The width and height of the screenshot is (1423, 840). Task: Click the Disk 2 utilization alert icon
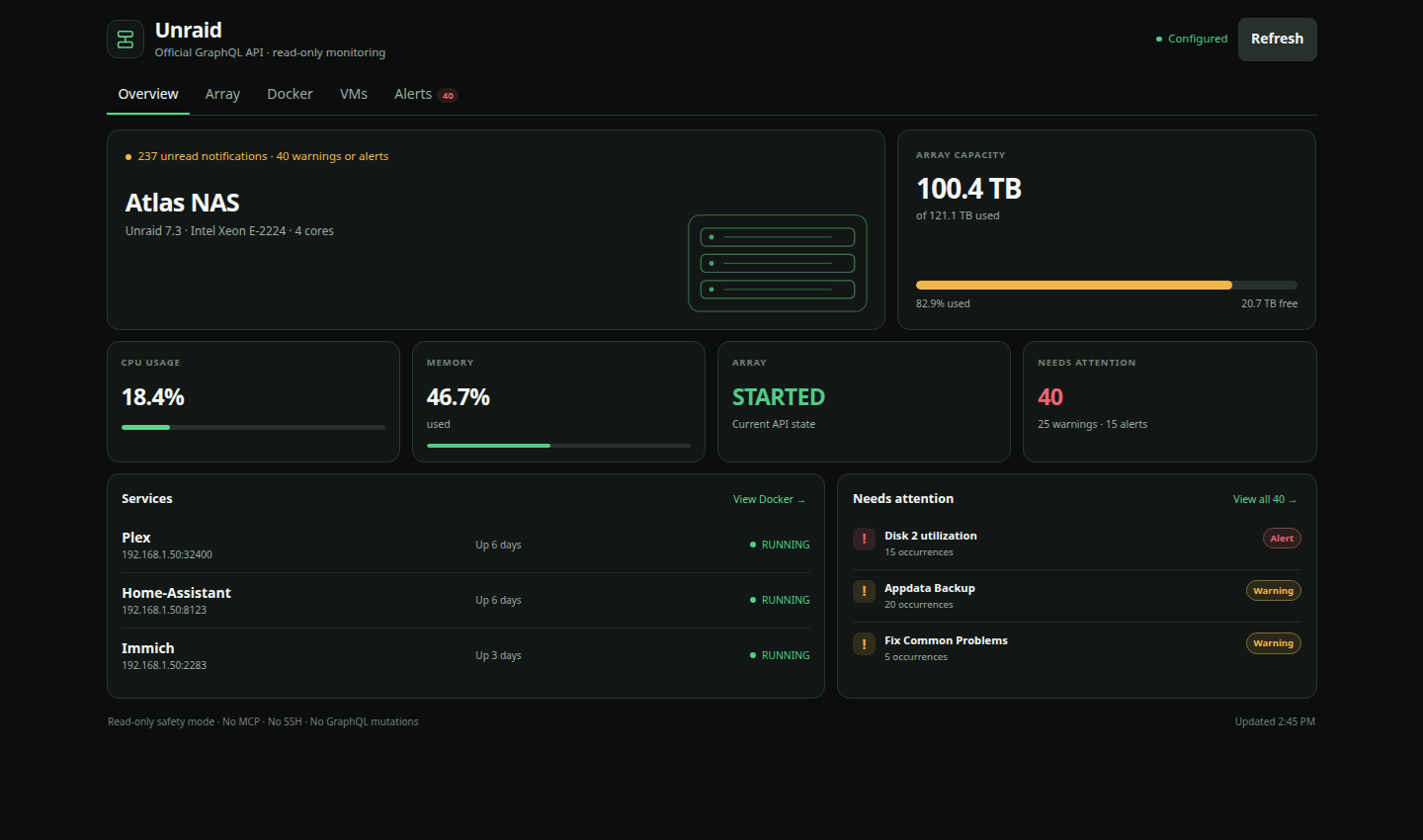coord(864,539)
